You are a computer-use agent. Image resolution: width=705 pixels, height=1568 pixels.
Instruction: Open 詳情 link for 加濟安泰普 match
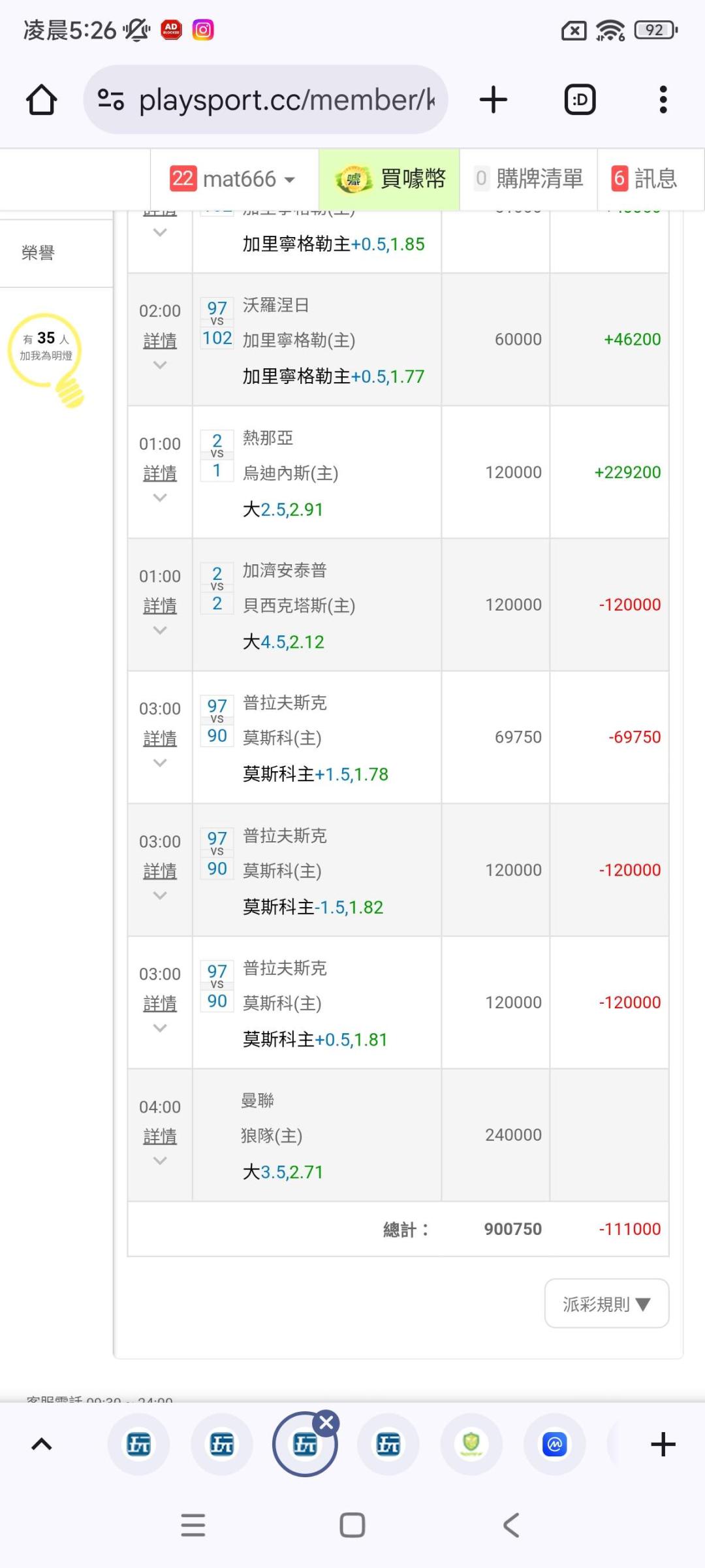coord(160,605)
